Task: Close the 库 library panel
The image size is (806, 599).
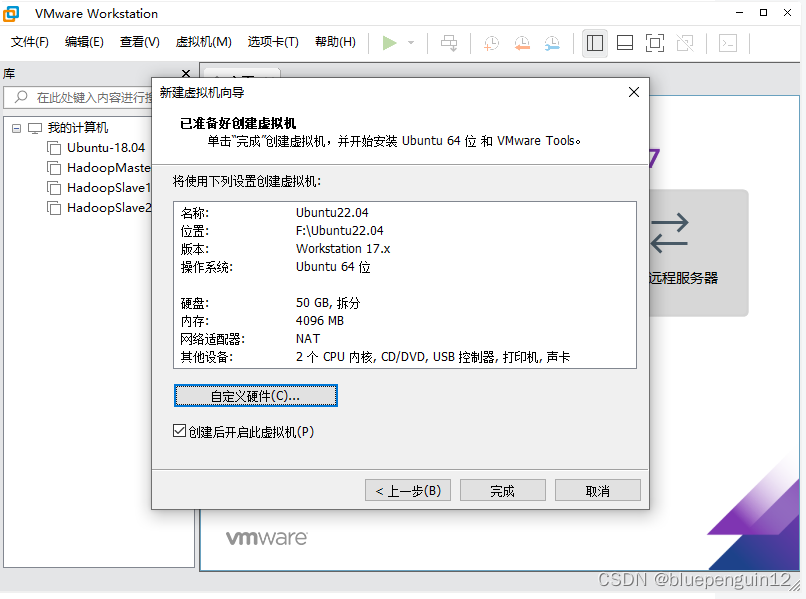Action: (x=186, y=74)
